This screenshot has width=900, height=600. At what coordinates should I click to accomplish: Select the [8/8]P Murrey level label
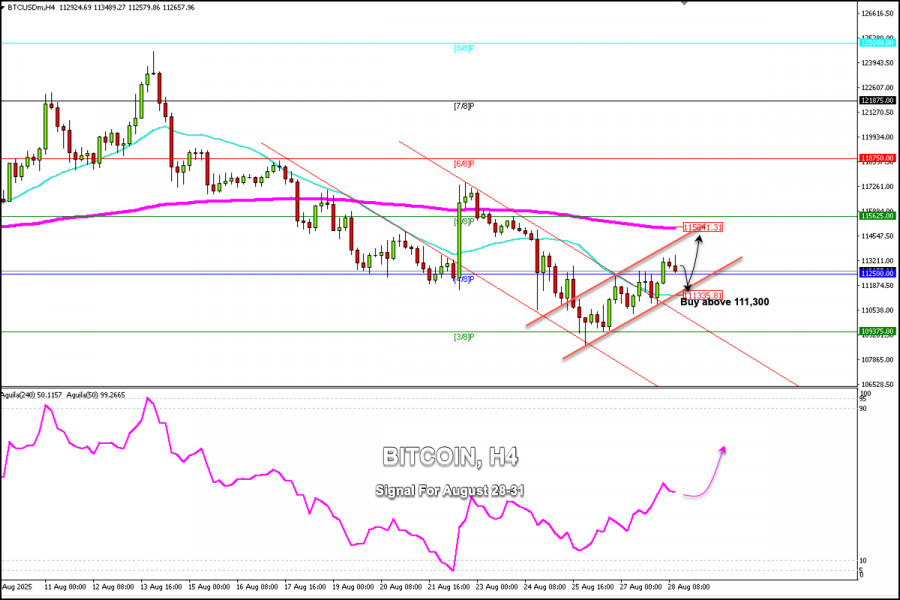pyautogui.click(x=464, y=49)
